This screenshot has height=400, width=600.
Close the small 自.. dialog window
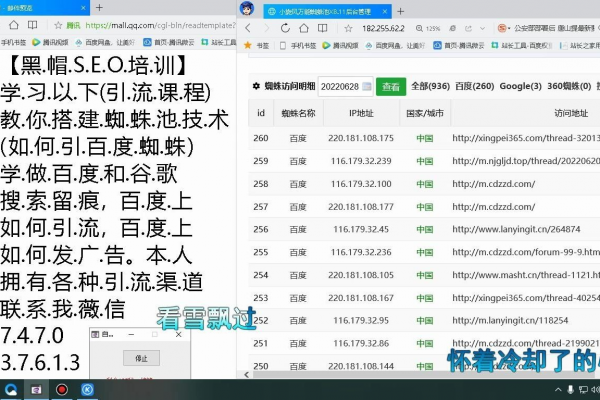pyautogui.click(x=178, y=335)
